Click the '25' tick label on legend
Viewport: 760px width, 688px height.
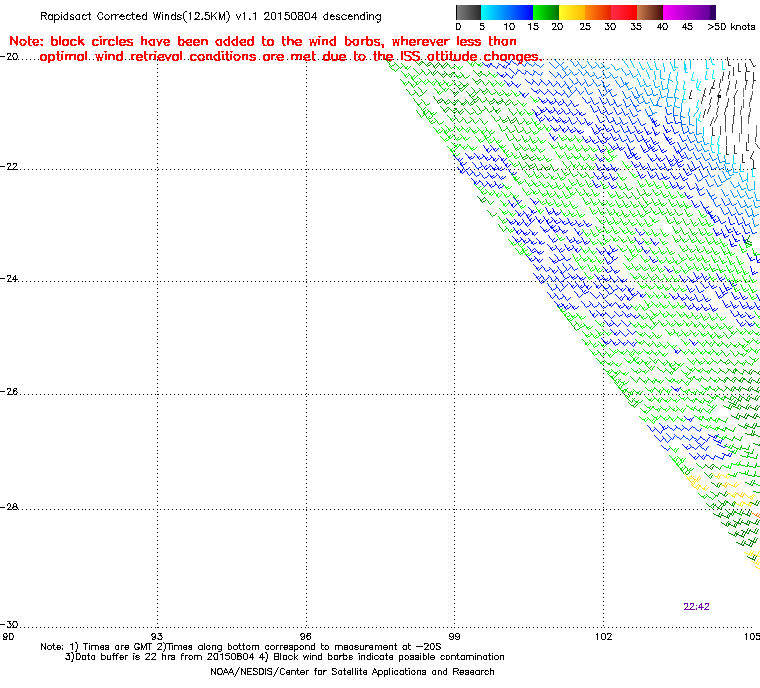[585, 27]
